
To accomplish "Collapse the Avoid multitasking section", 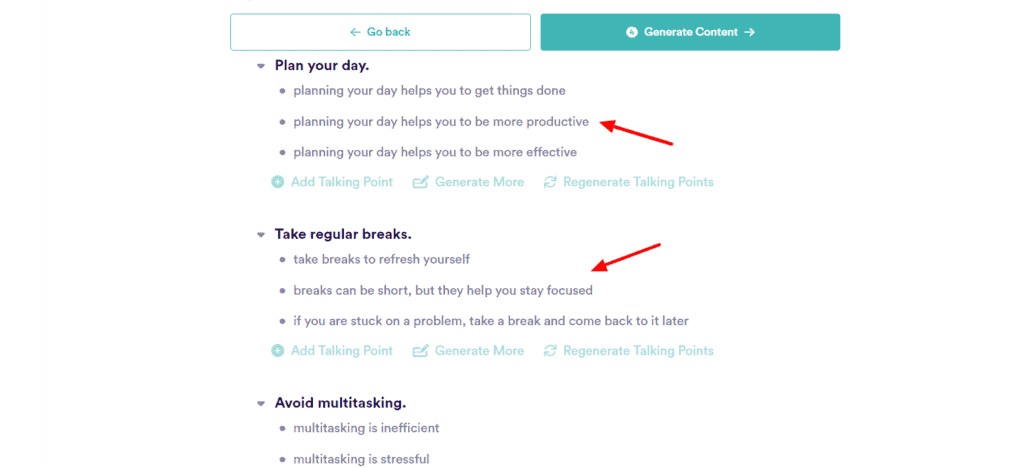I will coord(261,404).
